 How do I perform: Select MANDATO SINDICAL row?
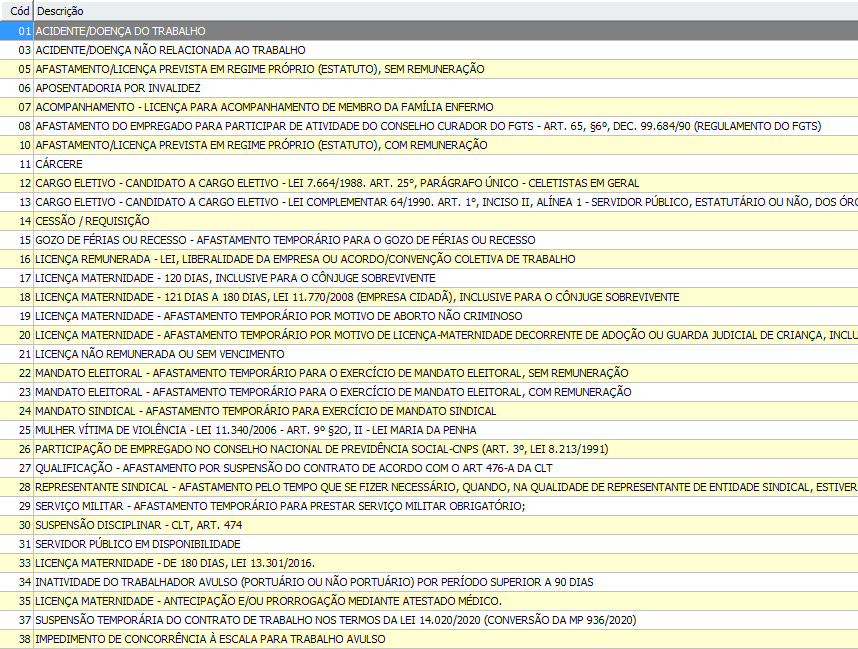(429, 412)
